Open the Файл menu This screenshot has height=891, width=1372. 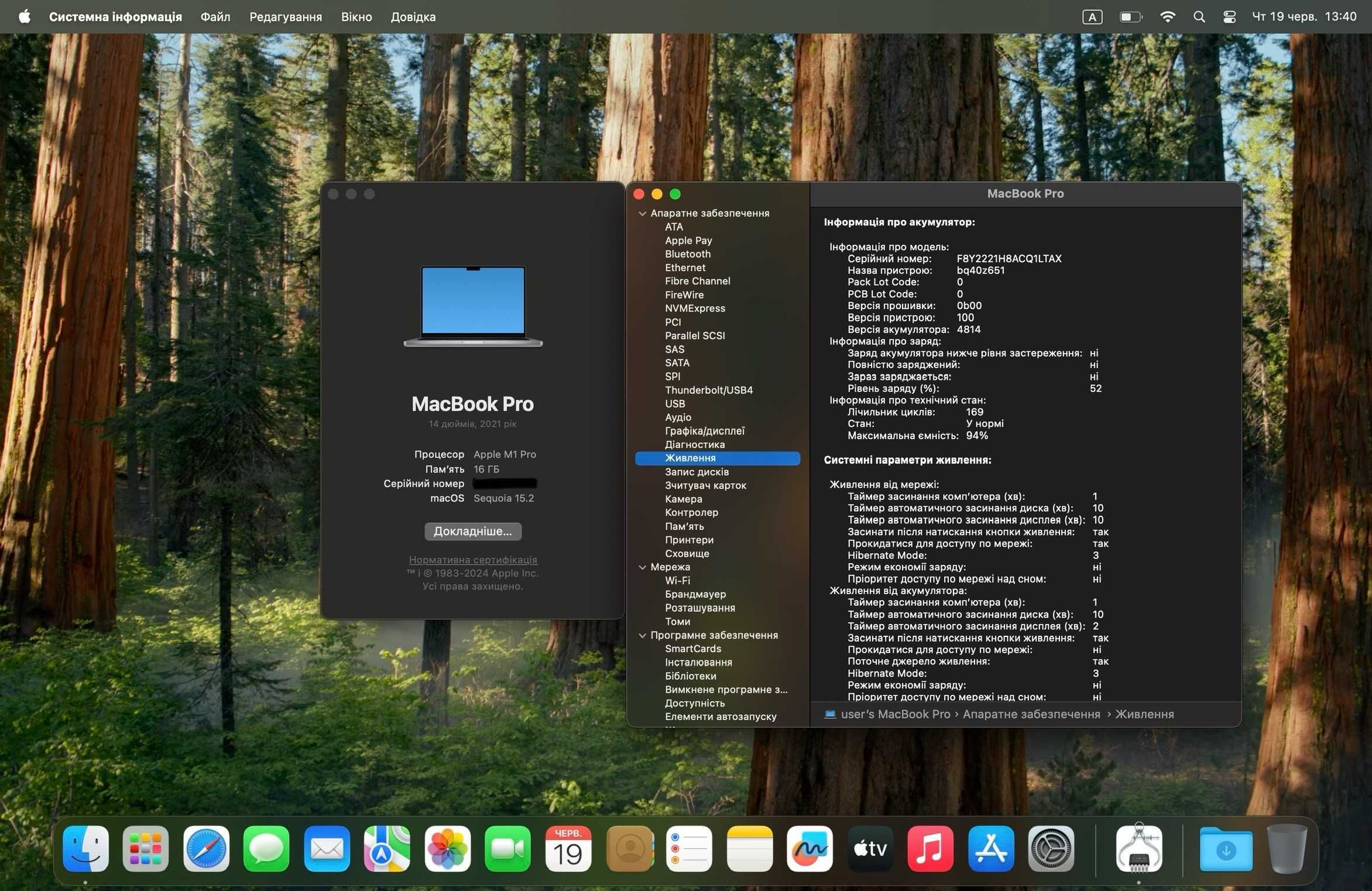215,16
